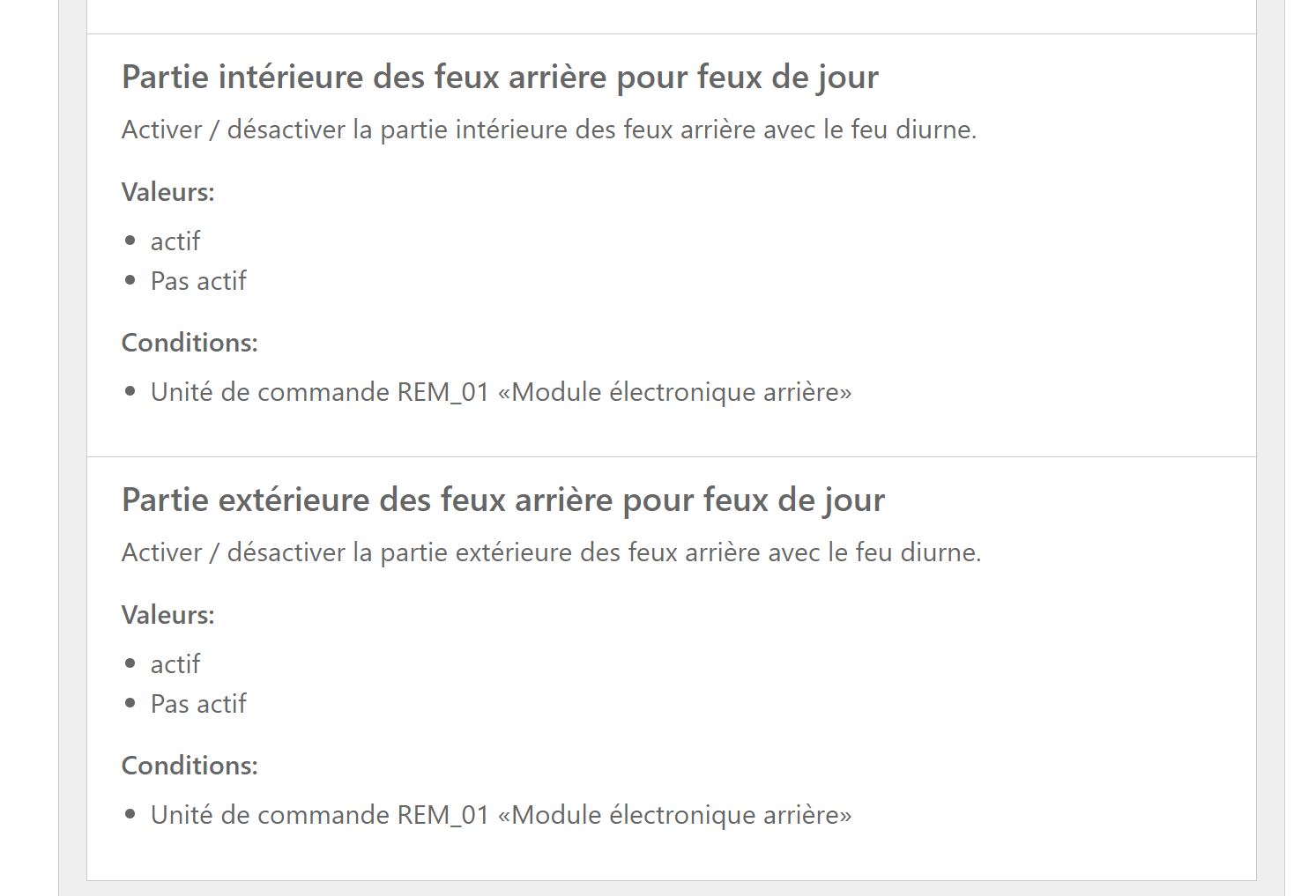The height and width of the screenshot is (896, 1316).
Task: Click "Unité de commande REM_01" in the intérieure section
Action: point(320,392)
